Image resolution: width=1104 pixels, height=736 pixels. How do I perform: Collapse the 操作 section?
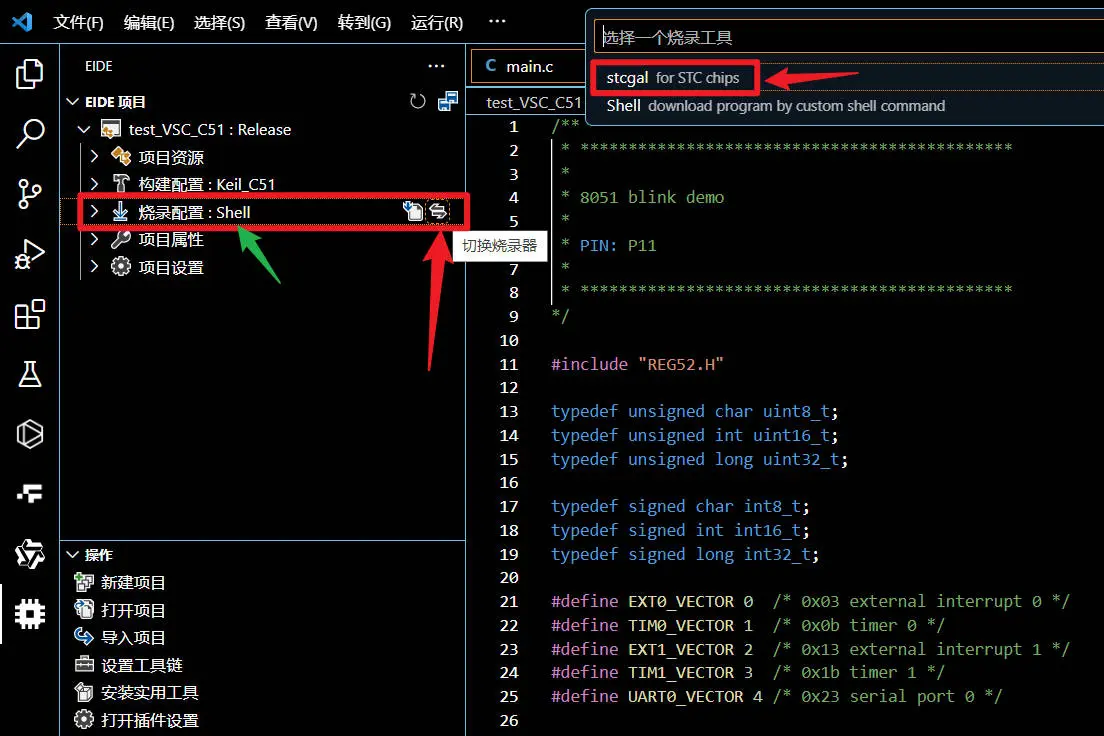point(72,555)
